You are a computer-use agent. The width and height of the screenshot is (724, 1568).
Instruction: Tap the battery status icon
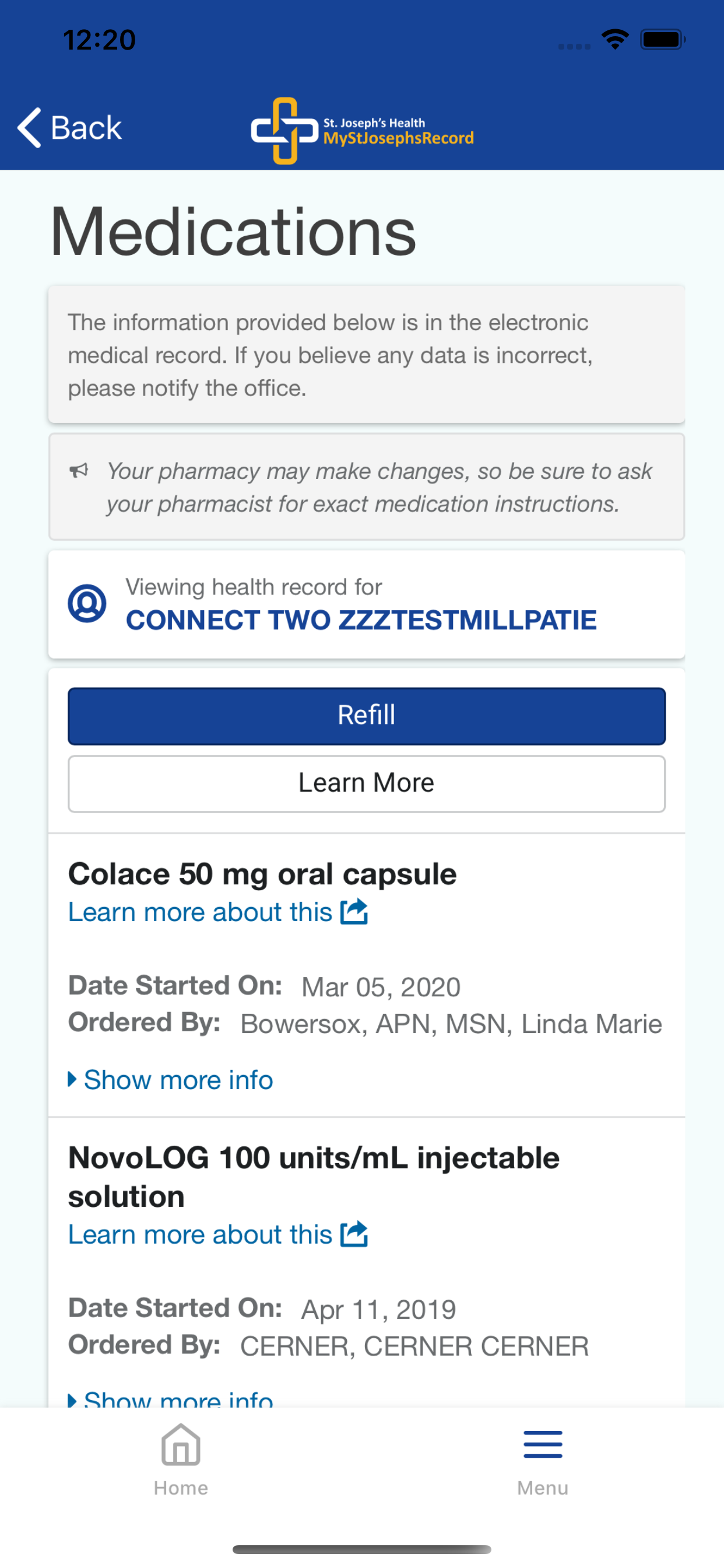(x=663, y=40)
